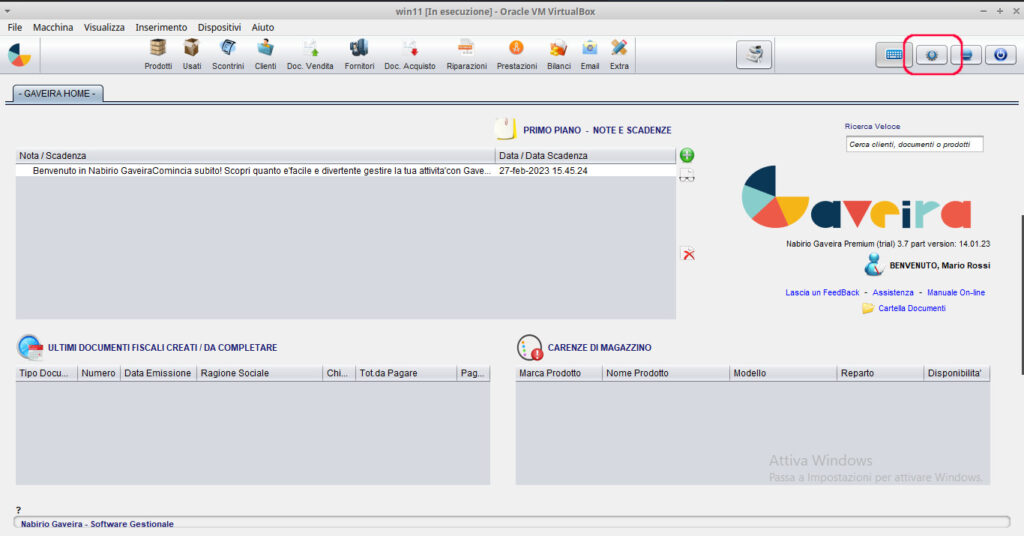This screenshot has height=536, width=1024.
Task: Select the Benvenuto in Nabirio Gaveira note row
Action: tap(345, 170)
